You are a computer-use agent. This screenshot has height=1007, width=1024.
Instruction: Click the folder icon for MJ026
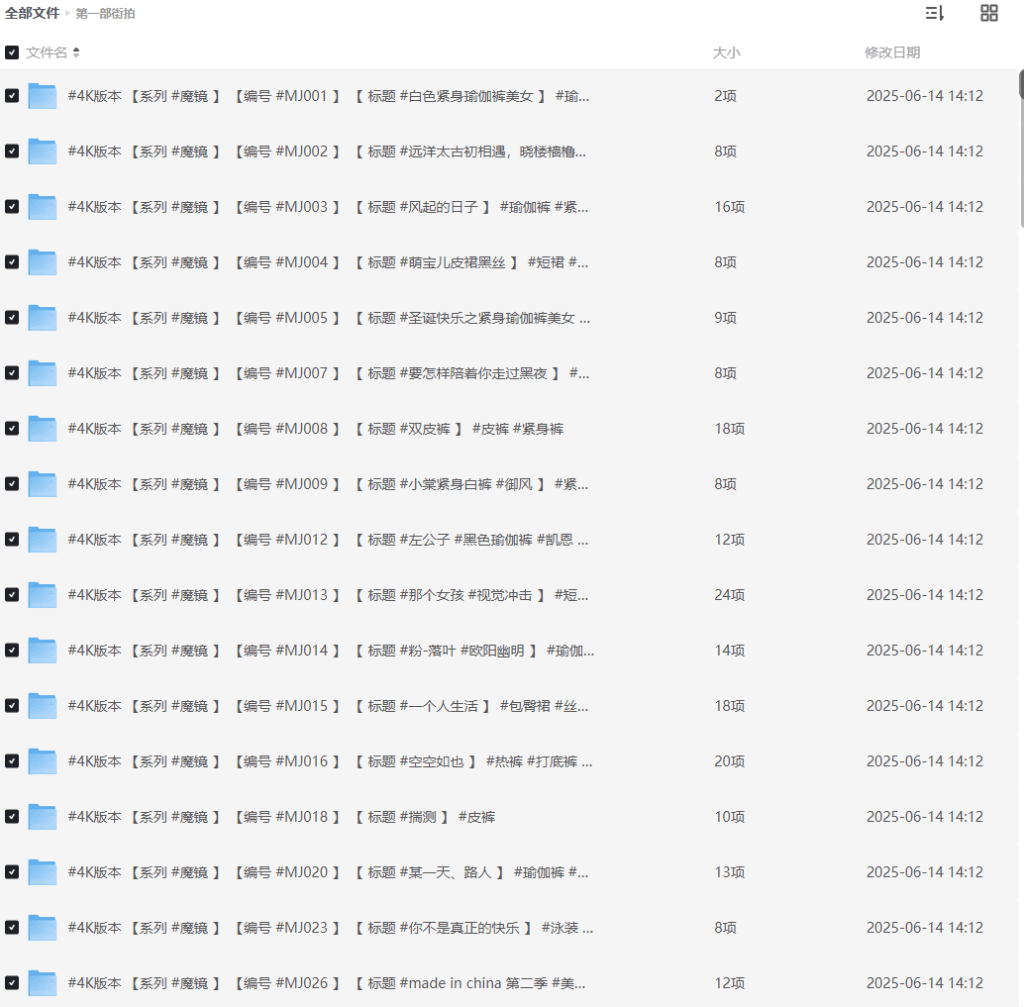click(x=42, y=982)
